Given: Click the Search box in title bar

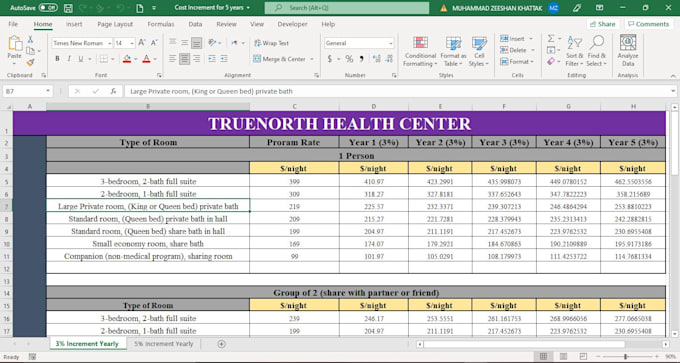Looking at the screenshot, I should 347,8.
